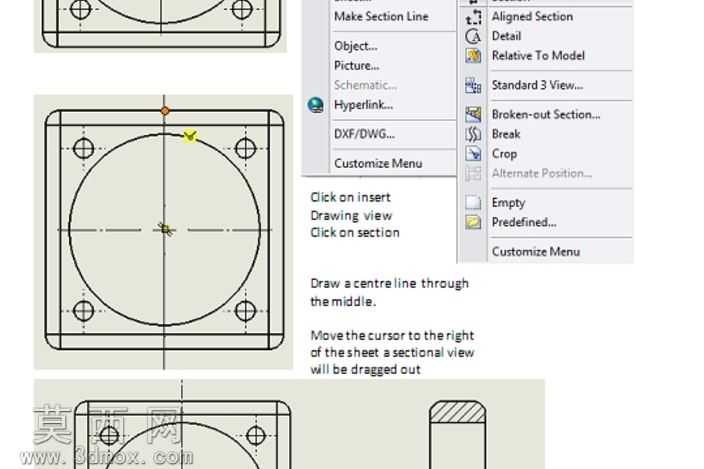The width and height of the screenshot is (704, 469).
Task: Click the text 'will be dragged out'
Action: tap(365, 370)
